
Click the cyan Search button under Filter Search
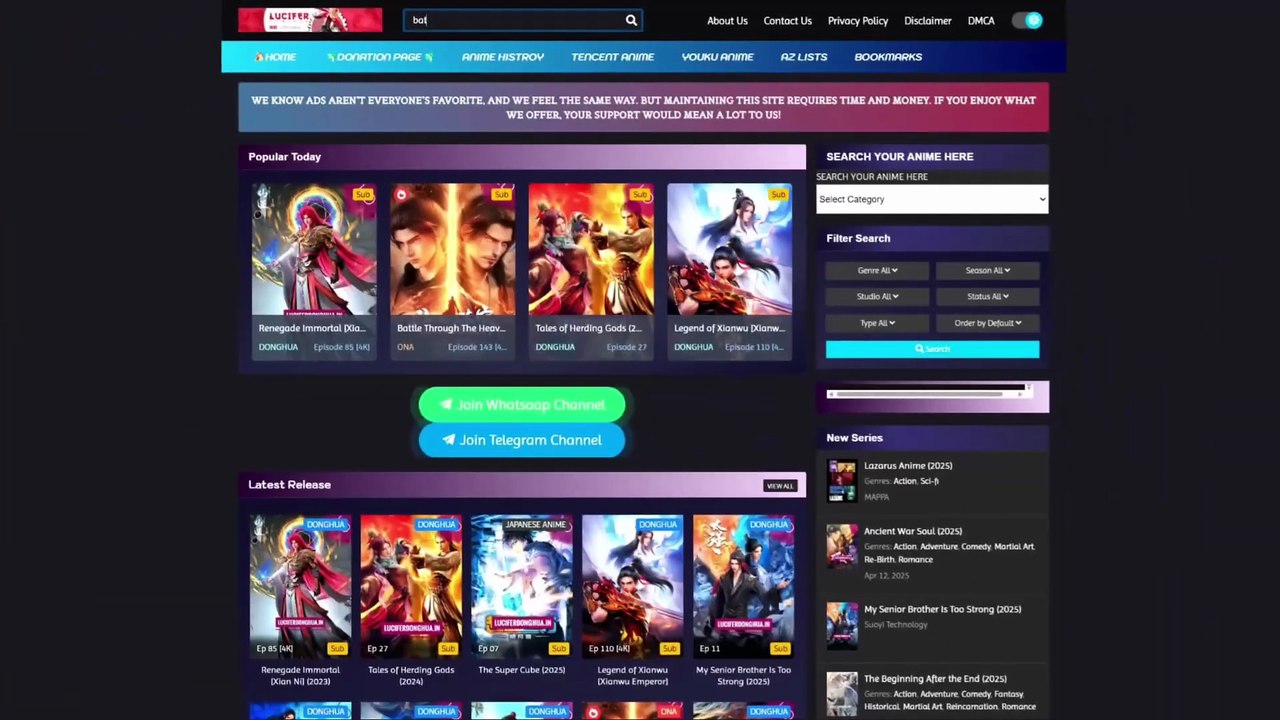pyautogui.click(x=932, y=349)
